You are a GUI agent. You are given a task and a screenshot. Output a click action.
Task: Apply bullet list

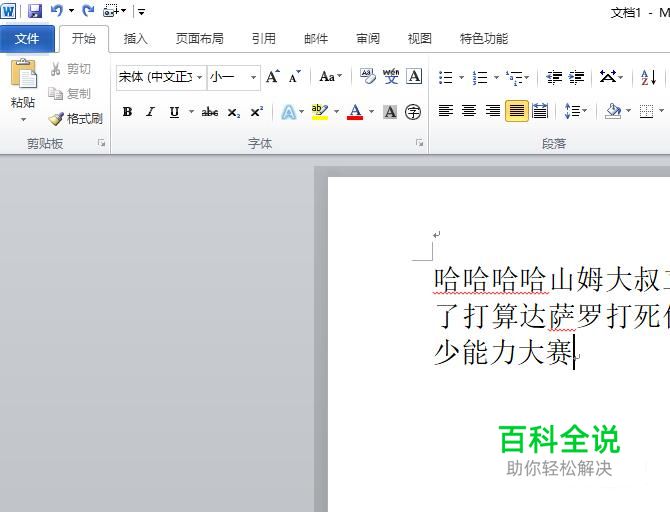point(446,77)
